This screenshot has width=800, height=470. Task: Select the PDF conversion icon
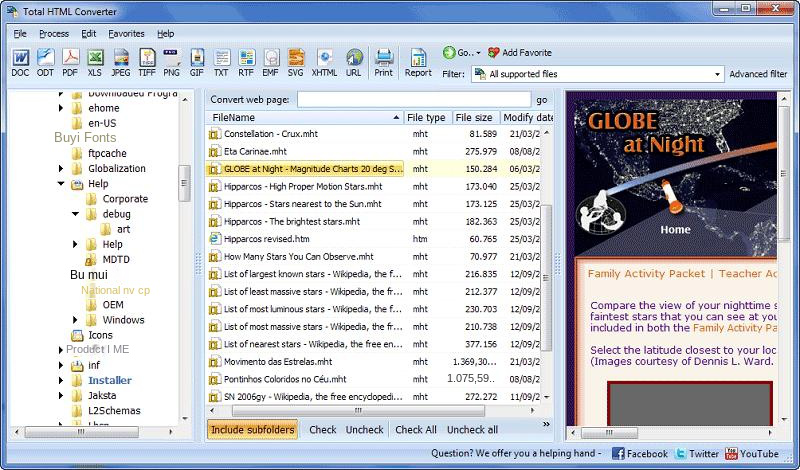(x=70, y=61)
